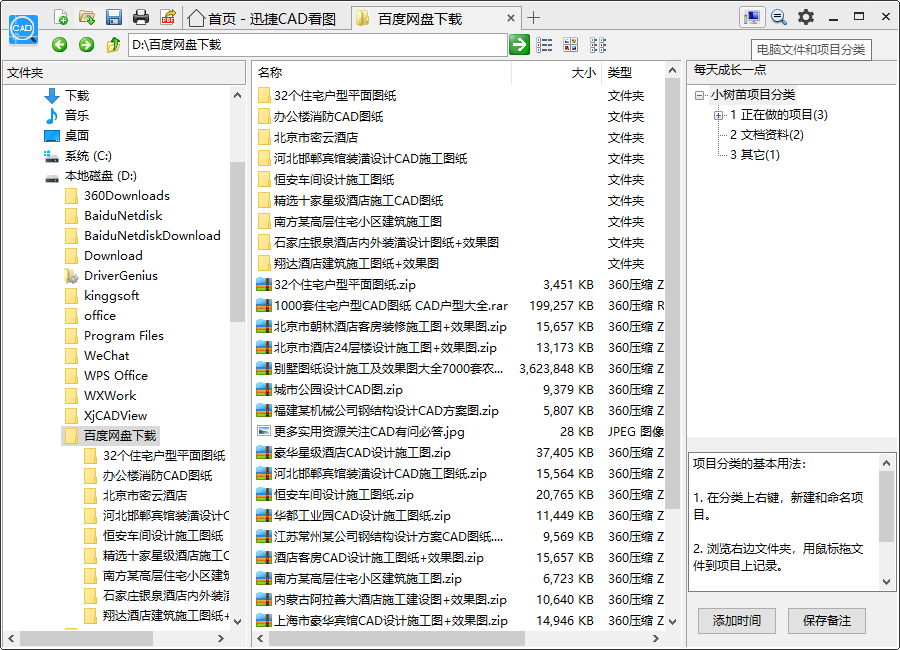Open settings gear icon
The image size is (900, 650).
806,17
